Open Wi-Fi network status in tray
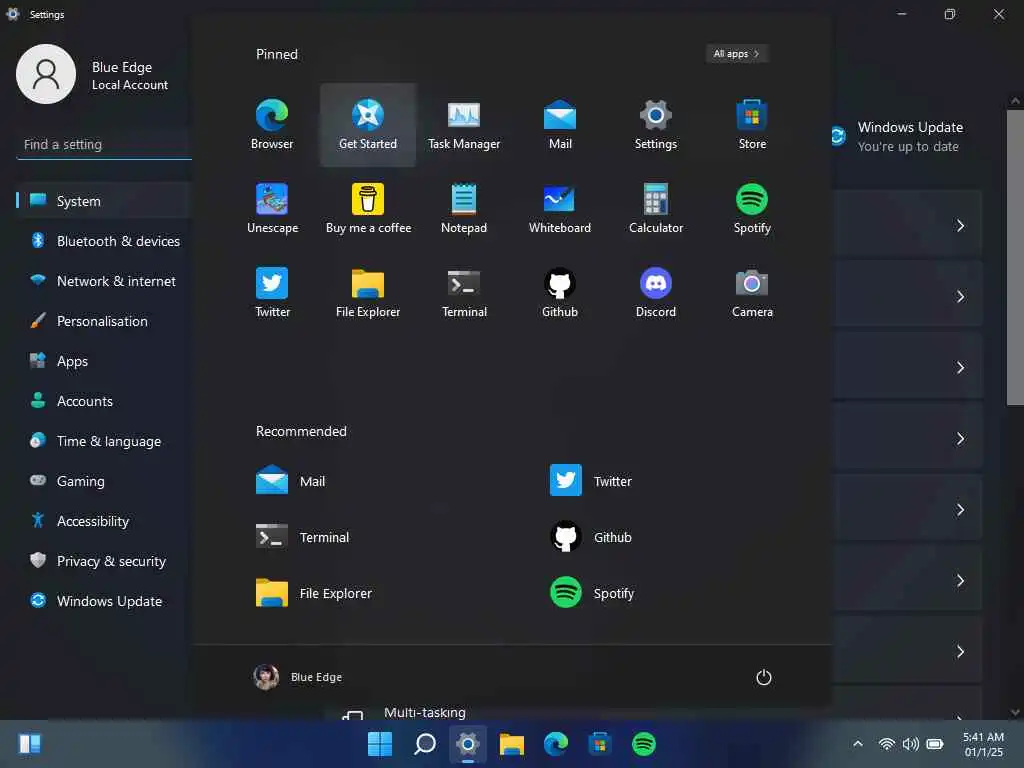Screen dimensions: 1024x768 (886, 744)
